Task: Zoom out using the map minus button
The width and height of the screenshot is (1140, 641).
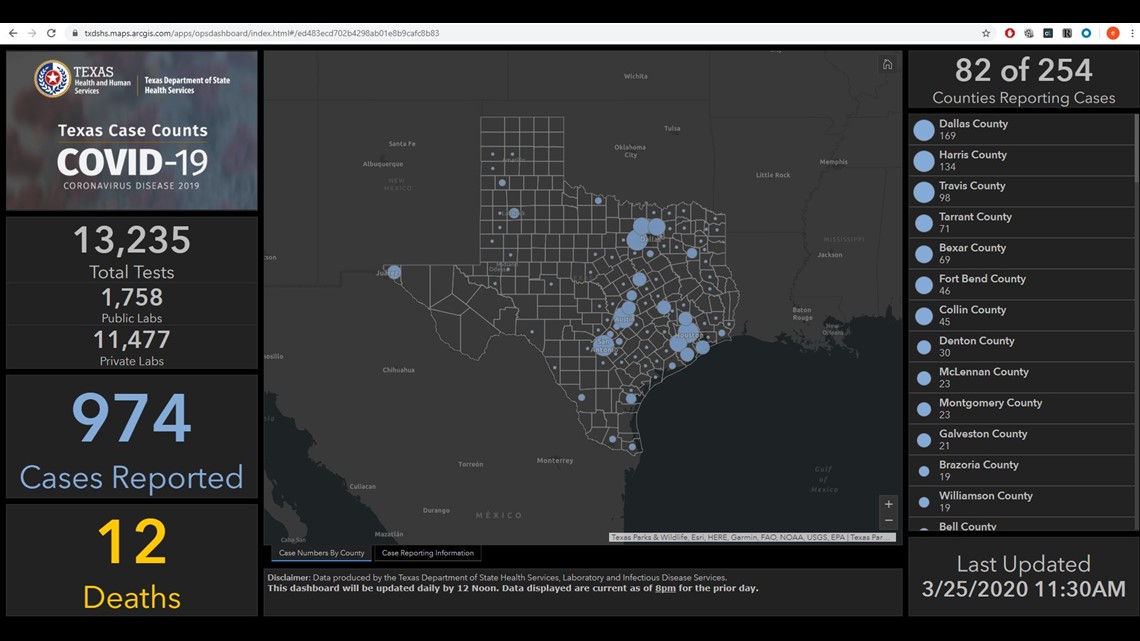Action: point(888,521)
